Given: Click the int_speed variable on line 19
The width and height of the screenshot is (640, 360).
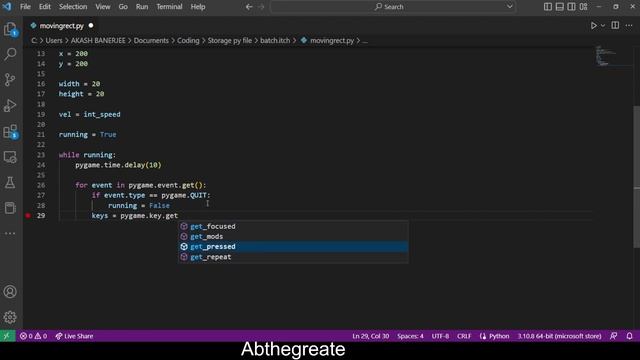Looking at the screenshot, I should 102,114.
